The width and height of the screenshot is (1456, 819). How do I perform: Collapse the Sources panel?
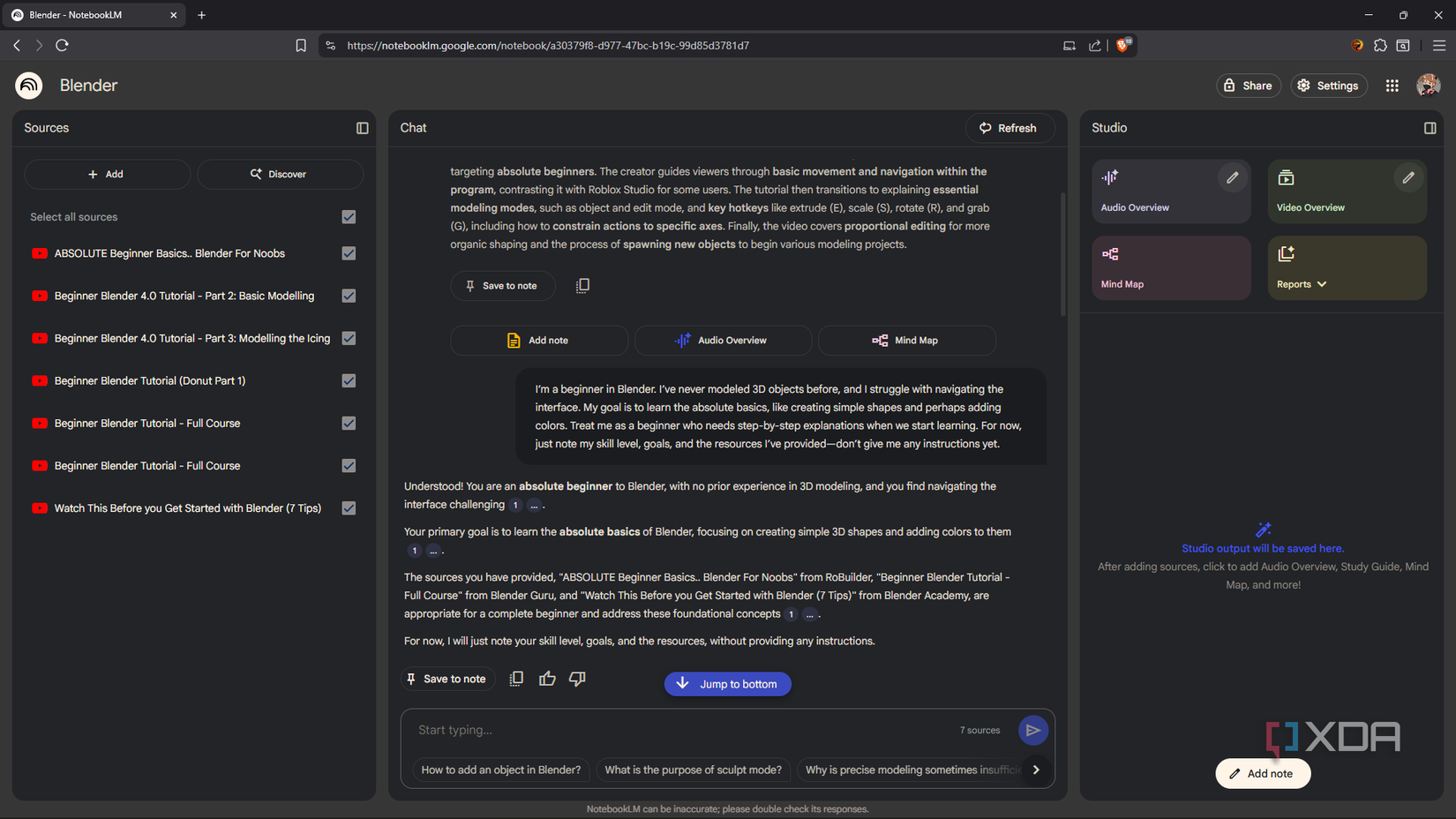pos(362,128)
